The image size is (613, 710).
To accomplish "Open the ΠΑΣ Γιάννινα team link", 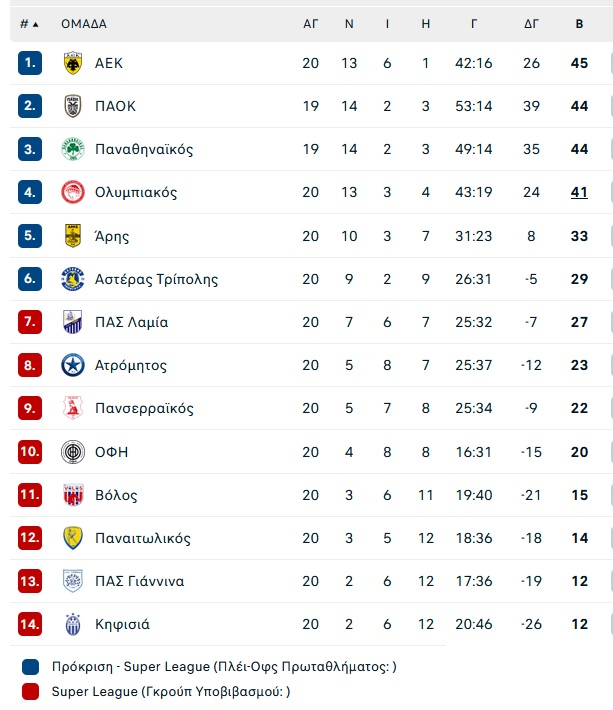I will 139,581.
